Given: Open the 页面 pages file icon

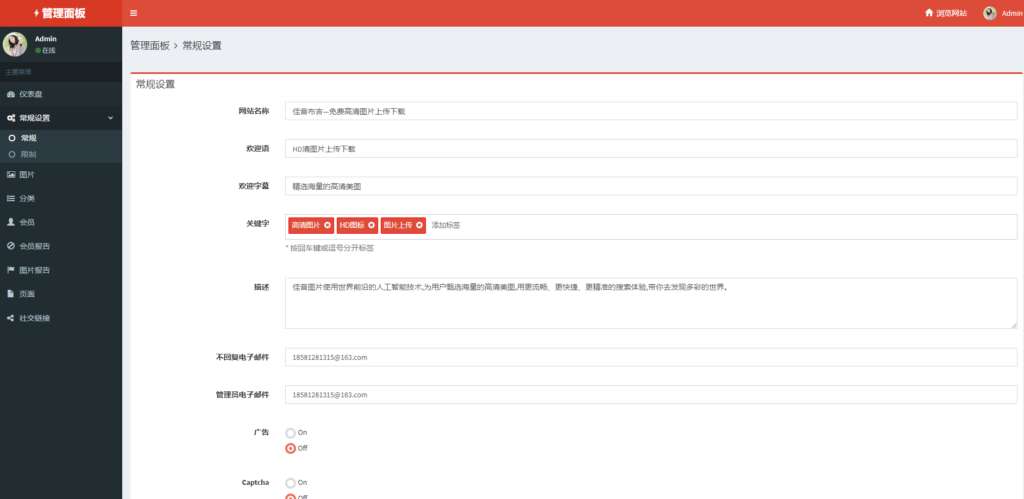Looking at the screenshot, I should tap(10, 294).
